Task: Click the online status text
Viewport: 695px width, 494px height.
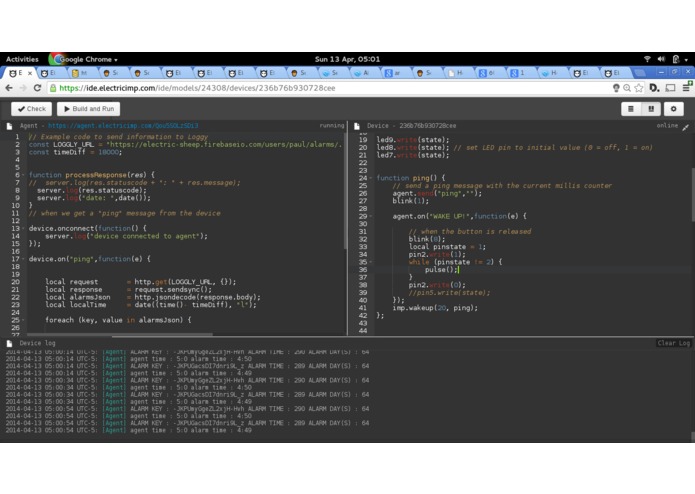Action: [667, 126]
